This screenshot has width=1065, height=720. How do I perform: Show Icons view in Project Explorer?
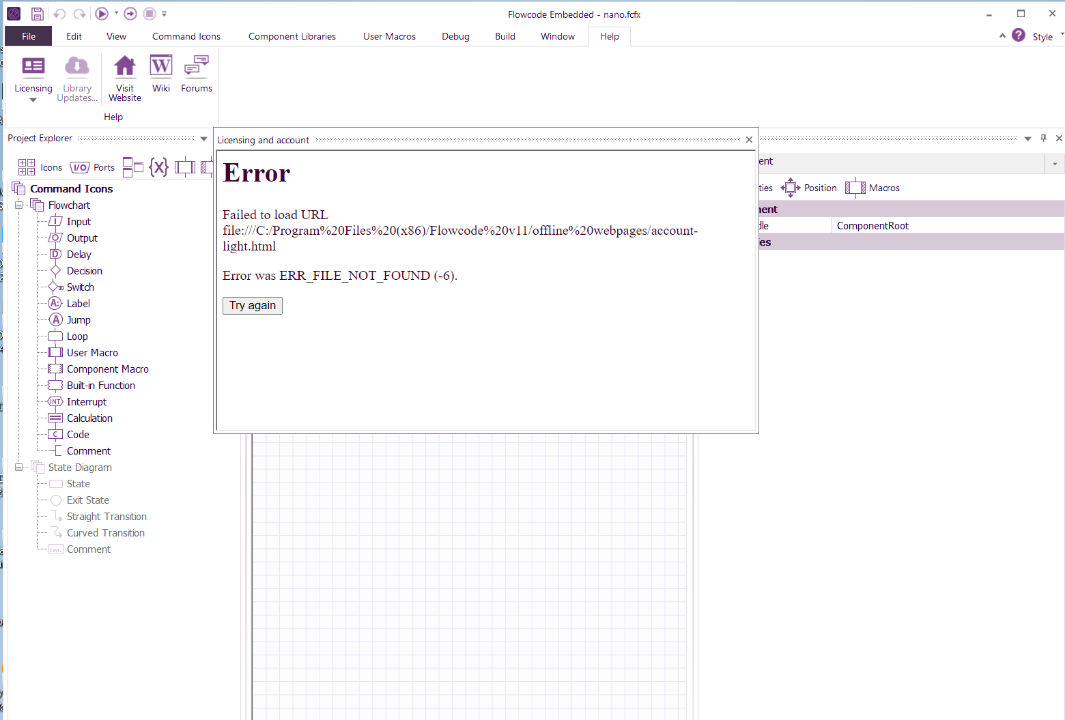(39, 167)
